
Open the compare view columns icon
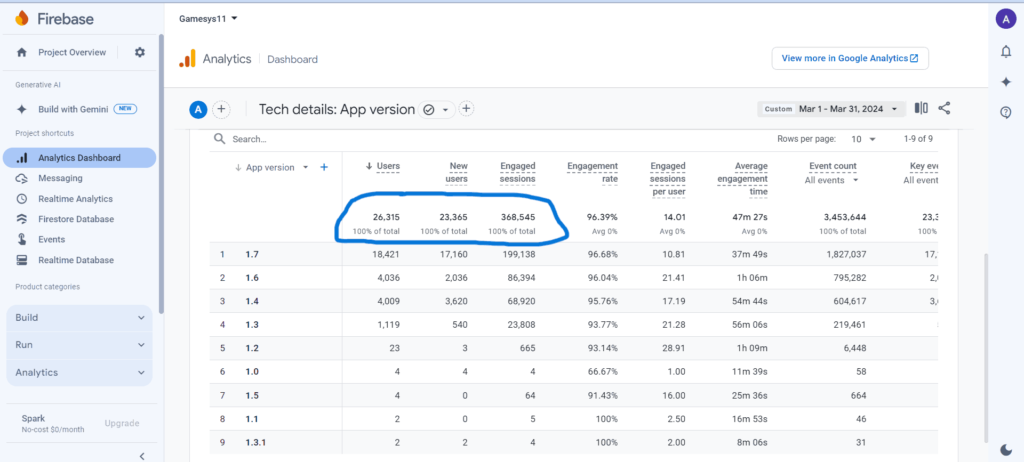pyautogui.click(x=921, y=109)
